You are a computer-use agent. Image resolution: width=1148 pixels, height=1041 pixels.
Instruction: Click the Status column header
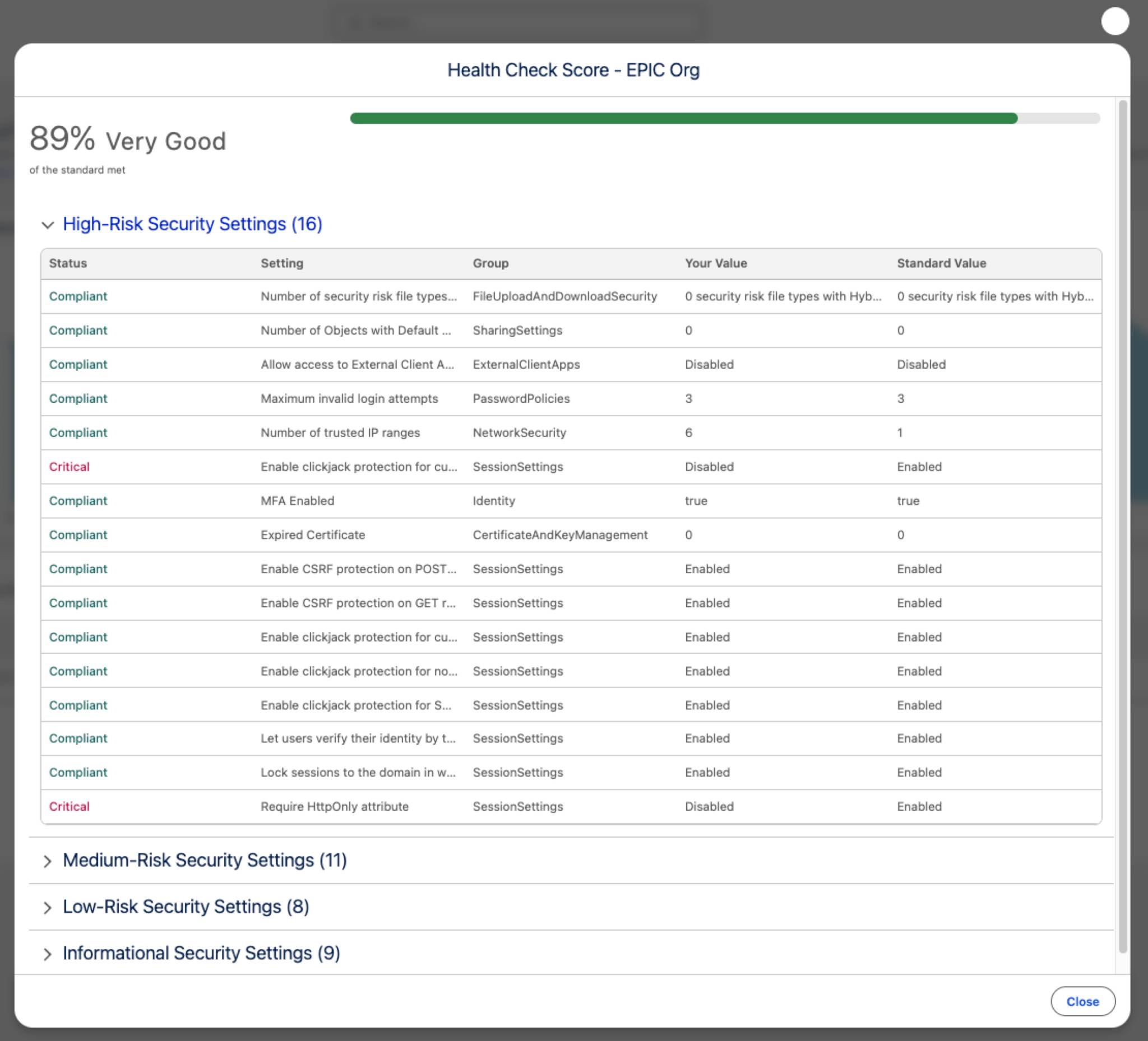[x=68, y=263]
